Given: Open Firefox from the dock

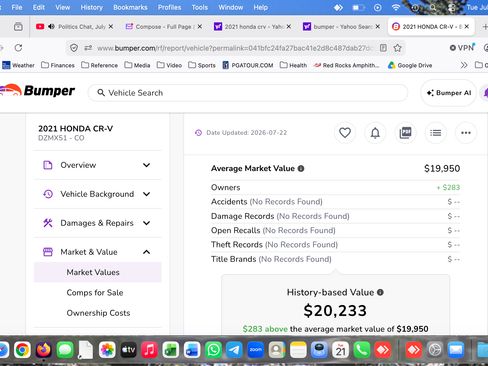Looking at the screenshot, I should (43, 350).
